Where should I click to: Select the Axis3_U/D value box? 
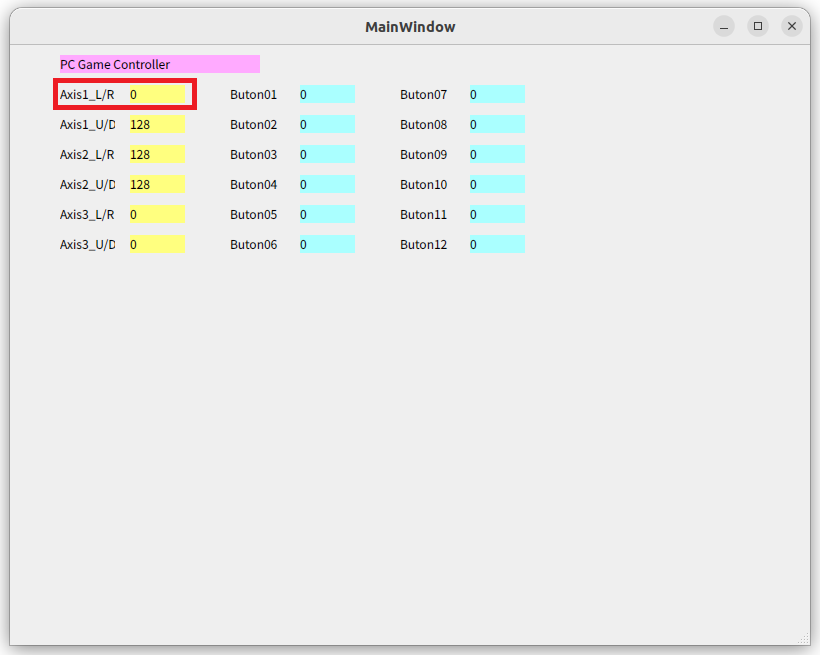pos(155,244)
